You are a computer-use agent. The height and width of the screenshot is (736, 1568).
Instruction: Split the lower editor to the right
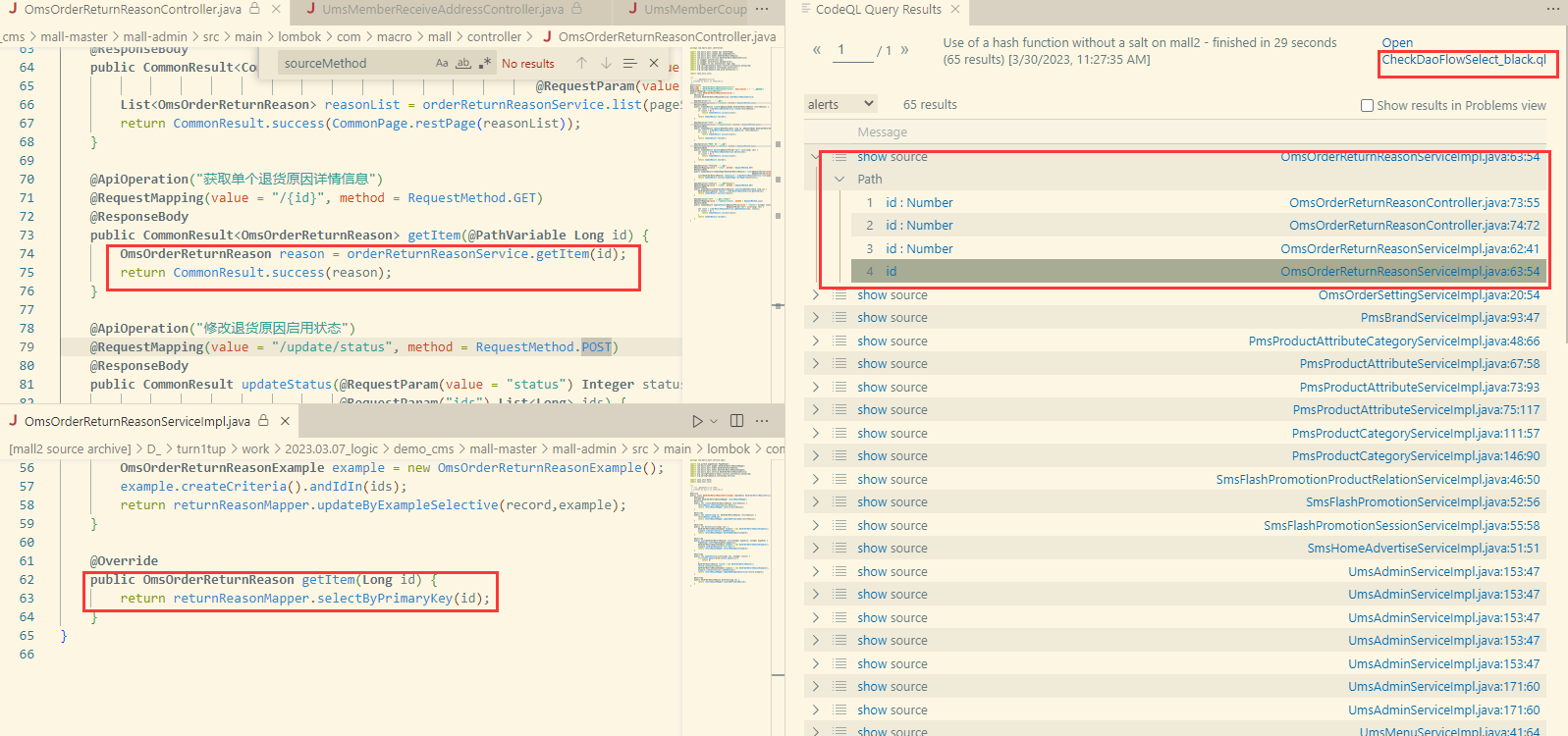(736, 421)
